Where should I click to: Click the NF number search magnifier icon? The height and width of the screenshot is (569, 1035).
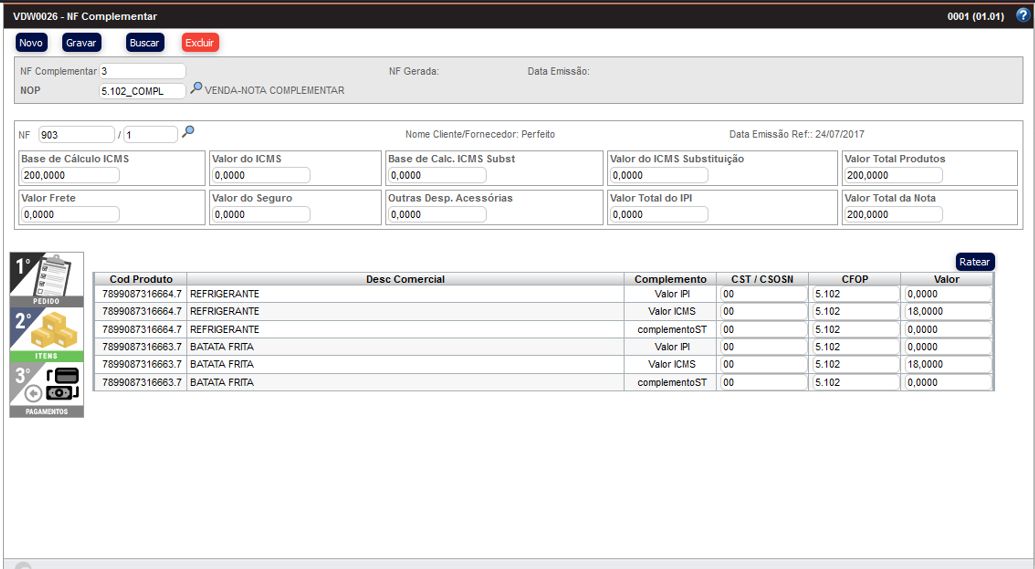pyautogui.click(x=188, y=132)
